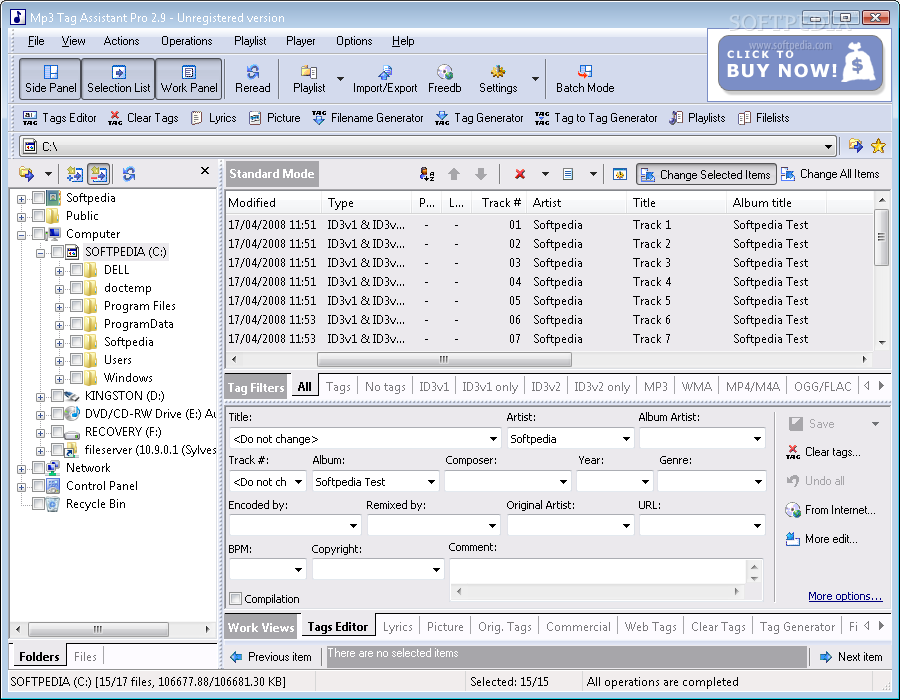Open the Playlists tool
The image size is (900, 700).
pyautogui.click(x=697, y=118)
